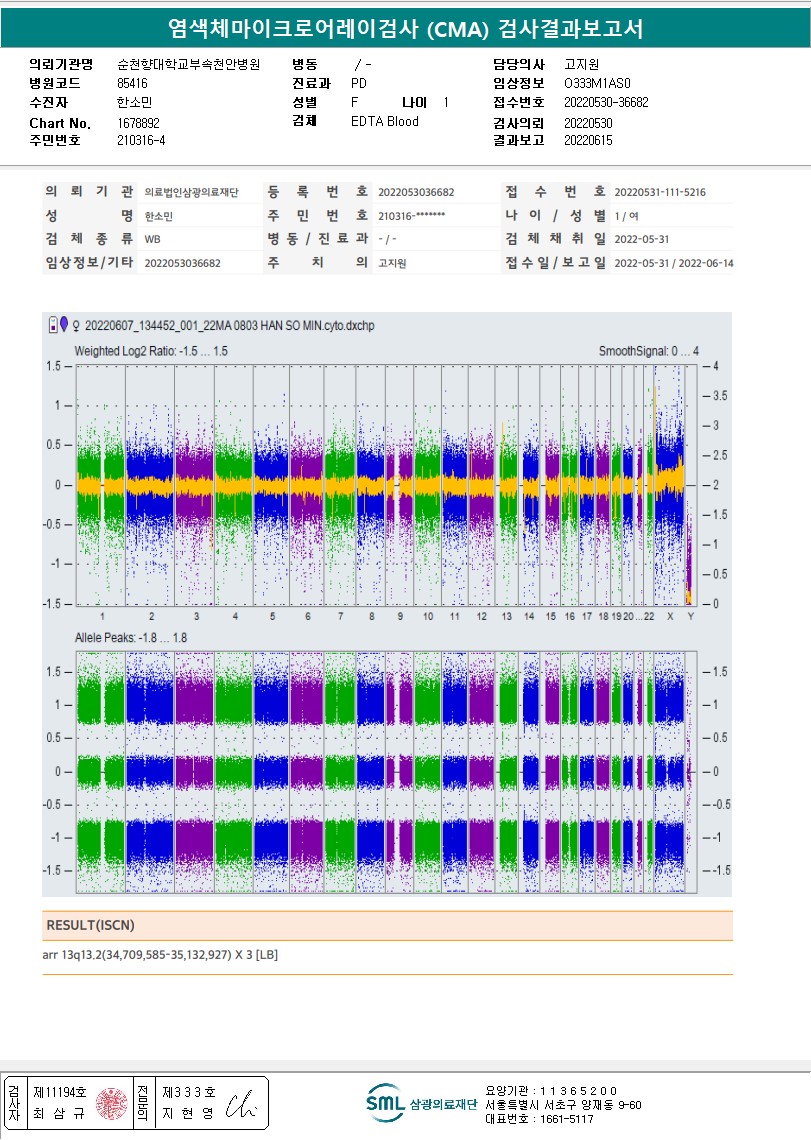This screenshot has width=811, height=1140.
Task: Click the Weighted Log2 Ratio label
Action: [151, 351]
